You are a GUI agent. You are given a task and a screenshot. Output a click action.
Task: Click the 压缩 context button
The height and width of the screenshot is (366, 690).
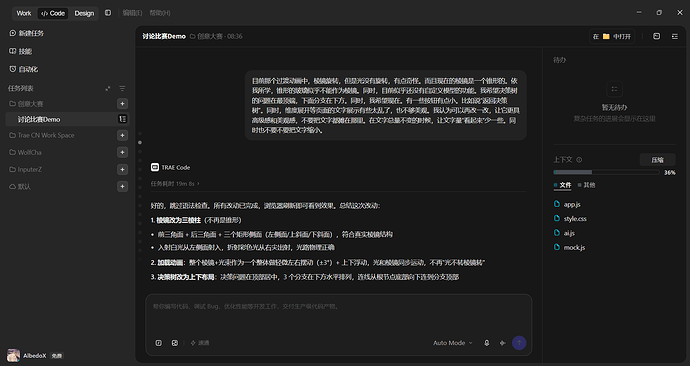tap(657, 160)
